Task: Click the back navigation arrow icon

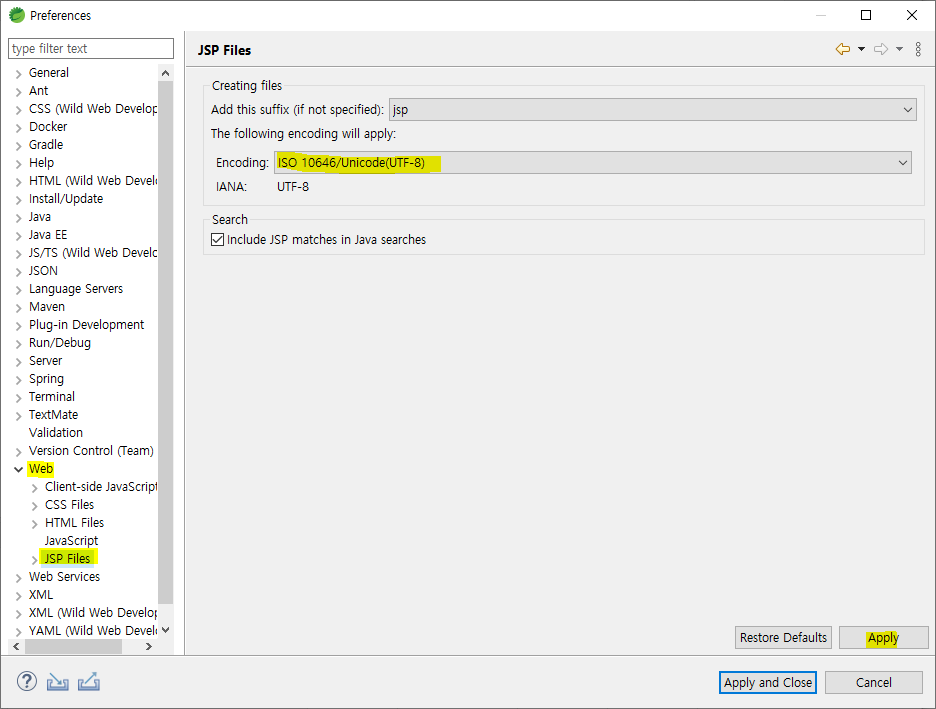Action: tap(843, 49)
